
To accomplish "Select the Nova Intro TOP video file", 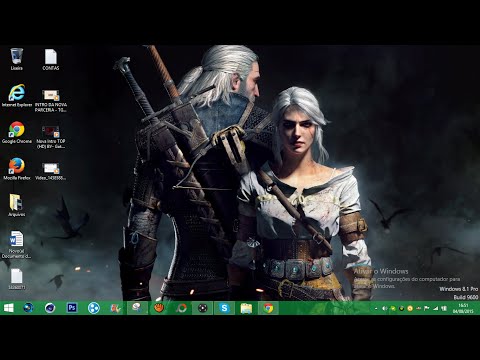I will click(x=51, y=137).
